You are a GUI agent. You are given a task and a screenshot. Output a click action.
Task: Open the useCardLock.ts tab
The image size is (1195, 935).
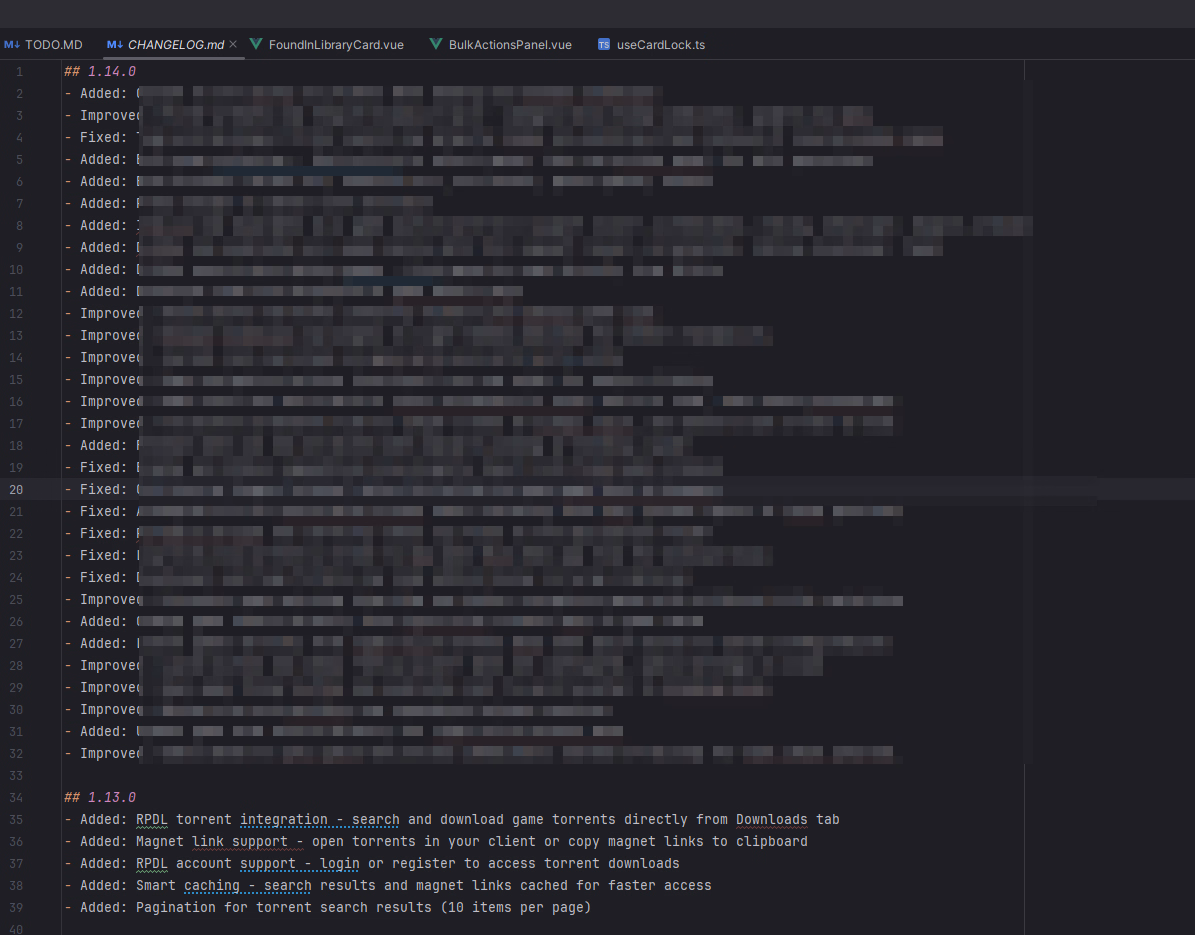click(652, 45)
